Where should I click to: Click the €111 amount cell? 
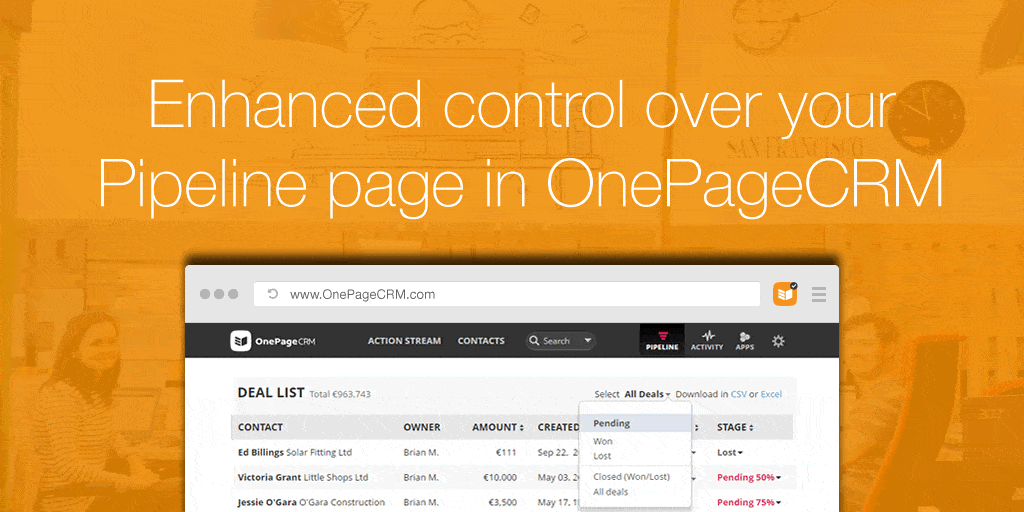click(x=506, y=452)
